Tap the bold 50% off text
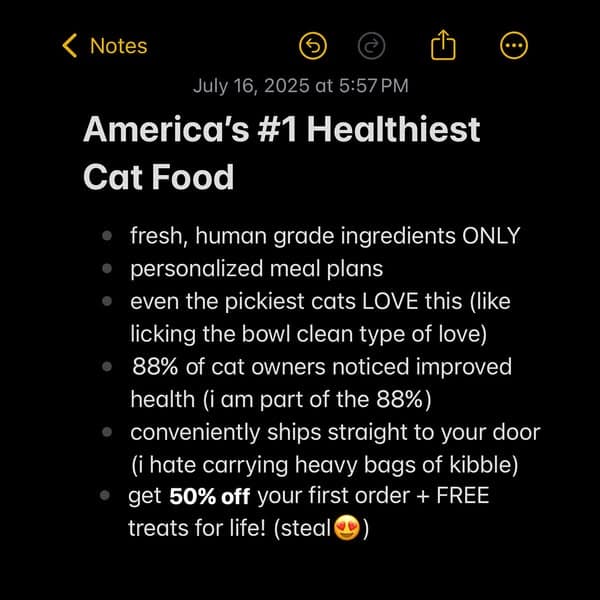This screenshot has width=600, height=600. point(211,496)
